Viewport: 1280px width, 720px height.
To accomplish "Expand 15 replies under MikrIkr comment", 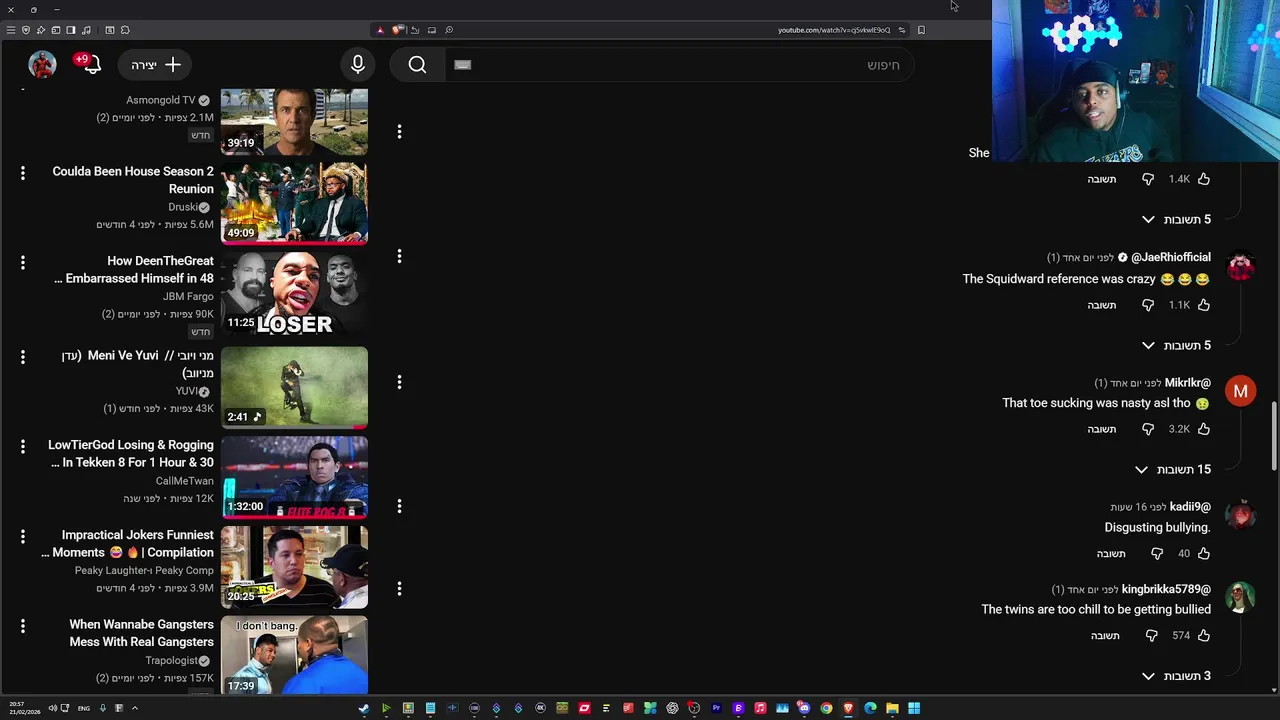I will click(1173, 469).
